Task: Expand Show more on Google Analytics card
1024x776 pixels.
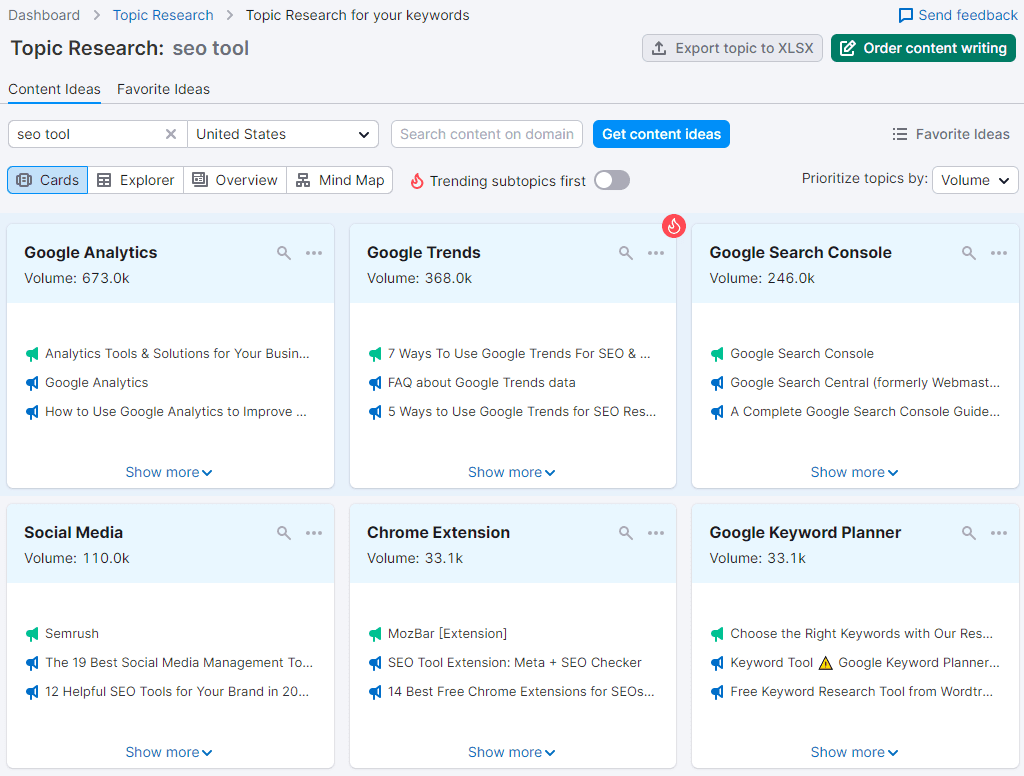Action: pyautogui.click(x=169, y=472)
